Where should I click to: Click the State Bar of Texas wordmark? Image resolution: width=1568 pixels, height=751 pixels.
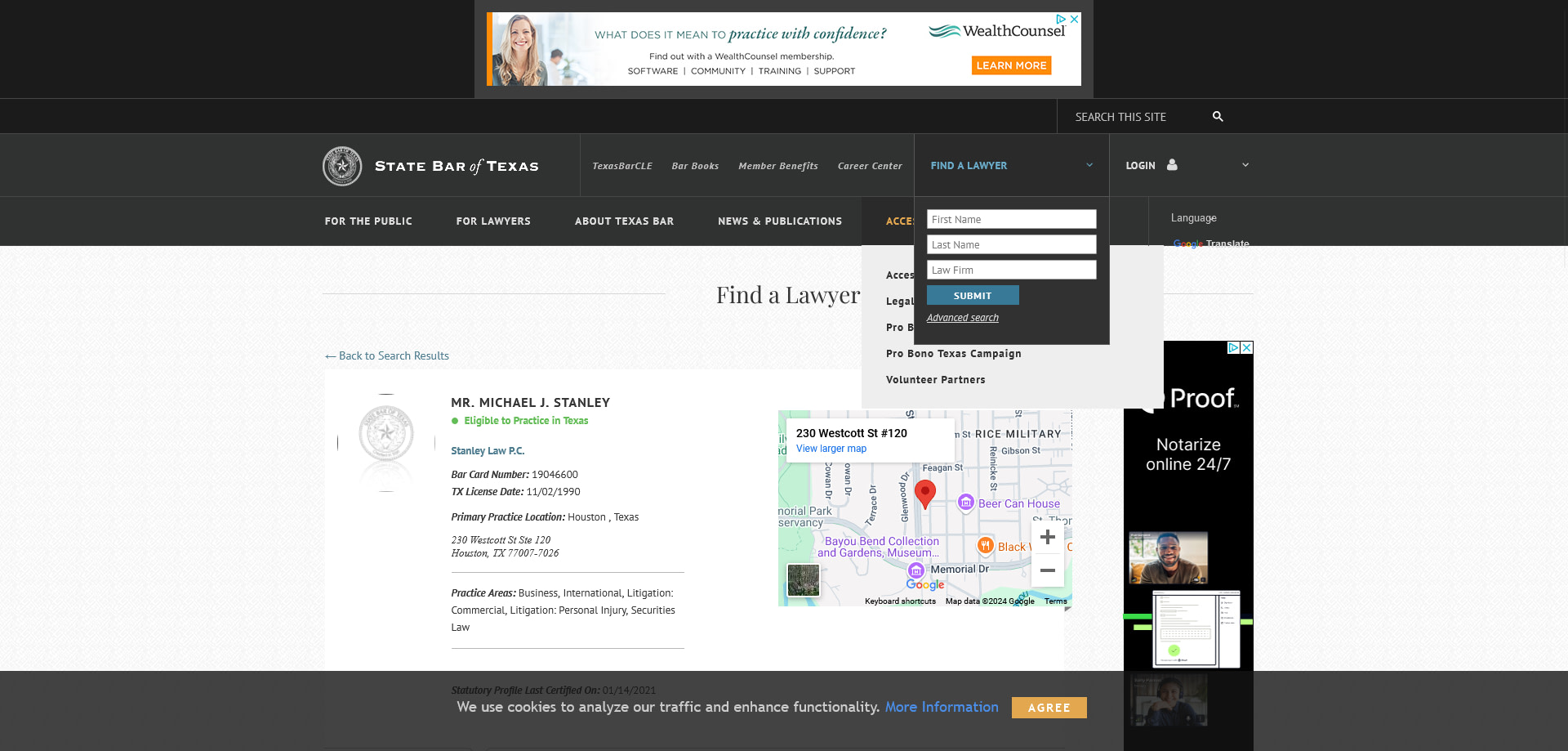[457, 166]
